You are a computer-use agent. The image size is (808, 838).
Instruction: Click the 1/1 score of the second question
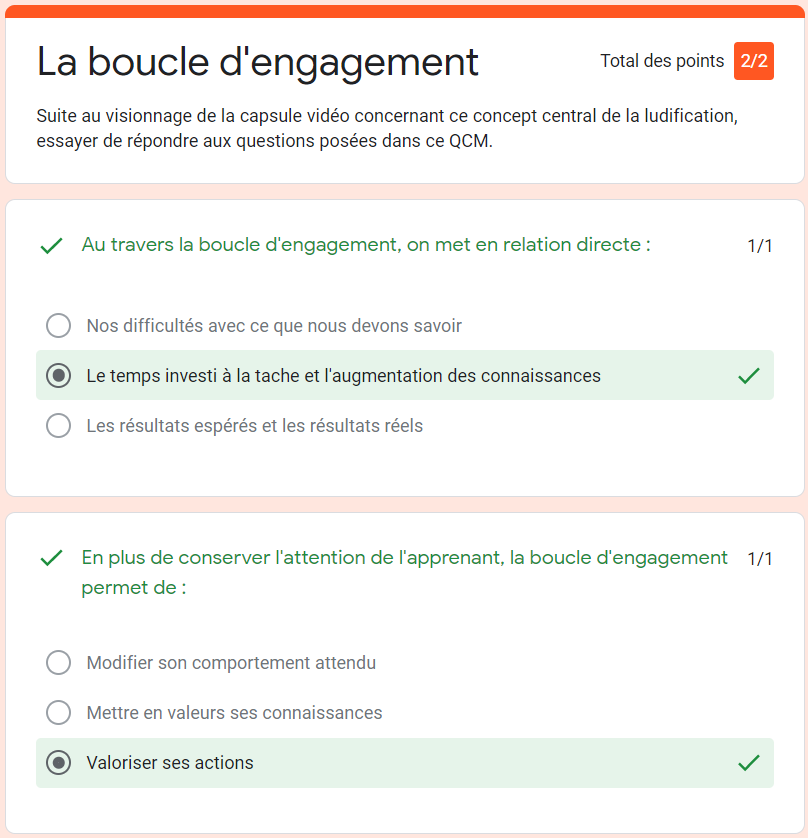[759, 558]
